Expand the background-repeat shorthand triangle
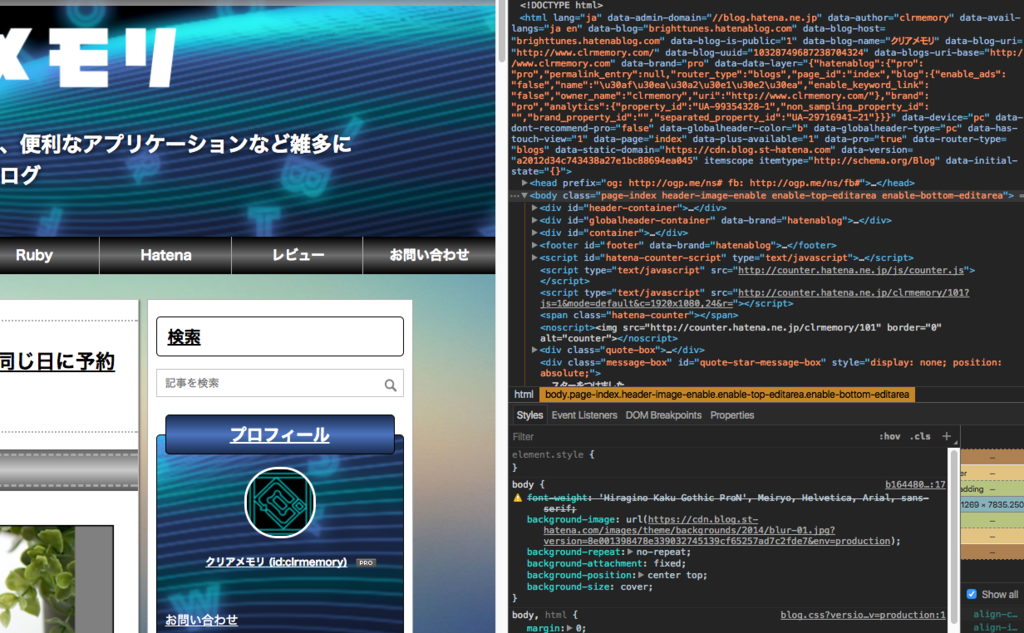Screen dimensions: 1024x633 coord(630,552)
